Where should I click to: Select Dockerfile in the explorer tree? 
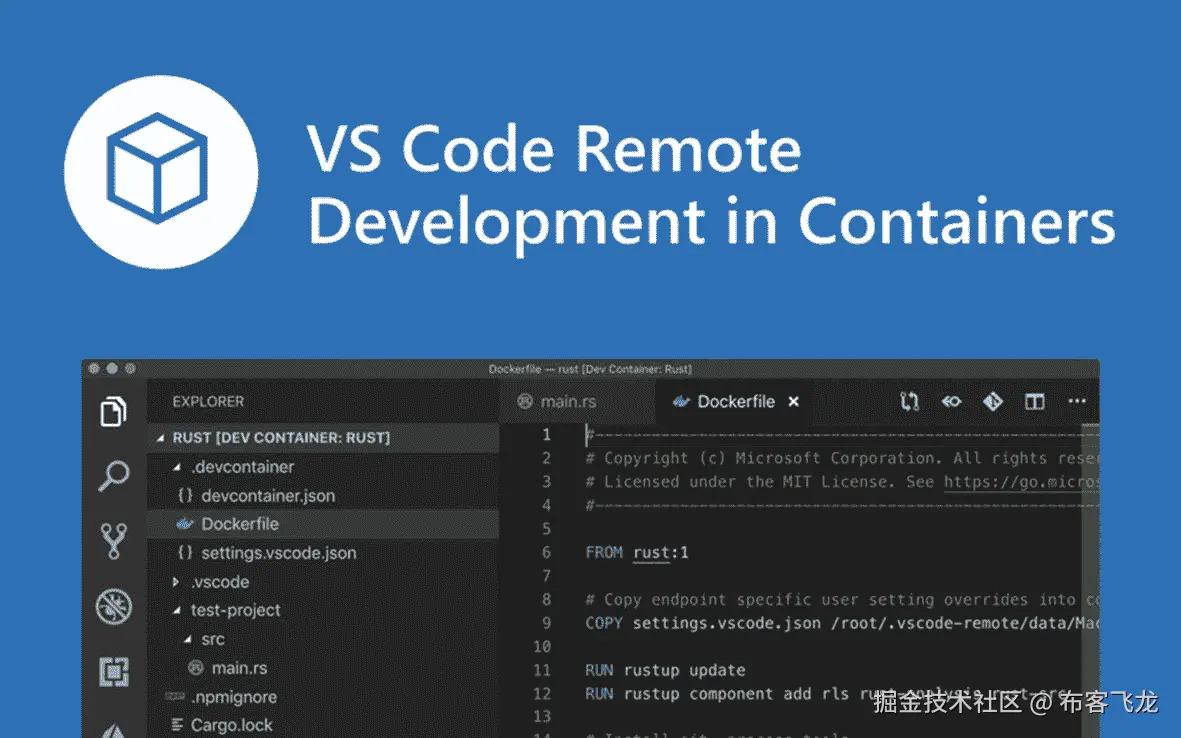322,524
